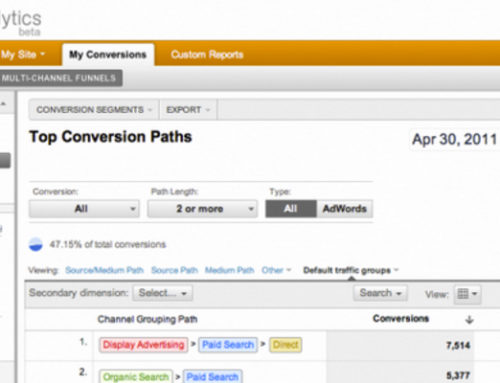
Task: Click the blue conversions pie chart icon
Action: point(36,244)
